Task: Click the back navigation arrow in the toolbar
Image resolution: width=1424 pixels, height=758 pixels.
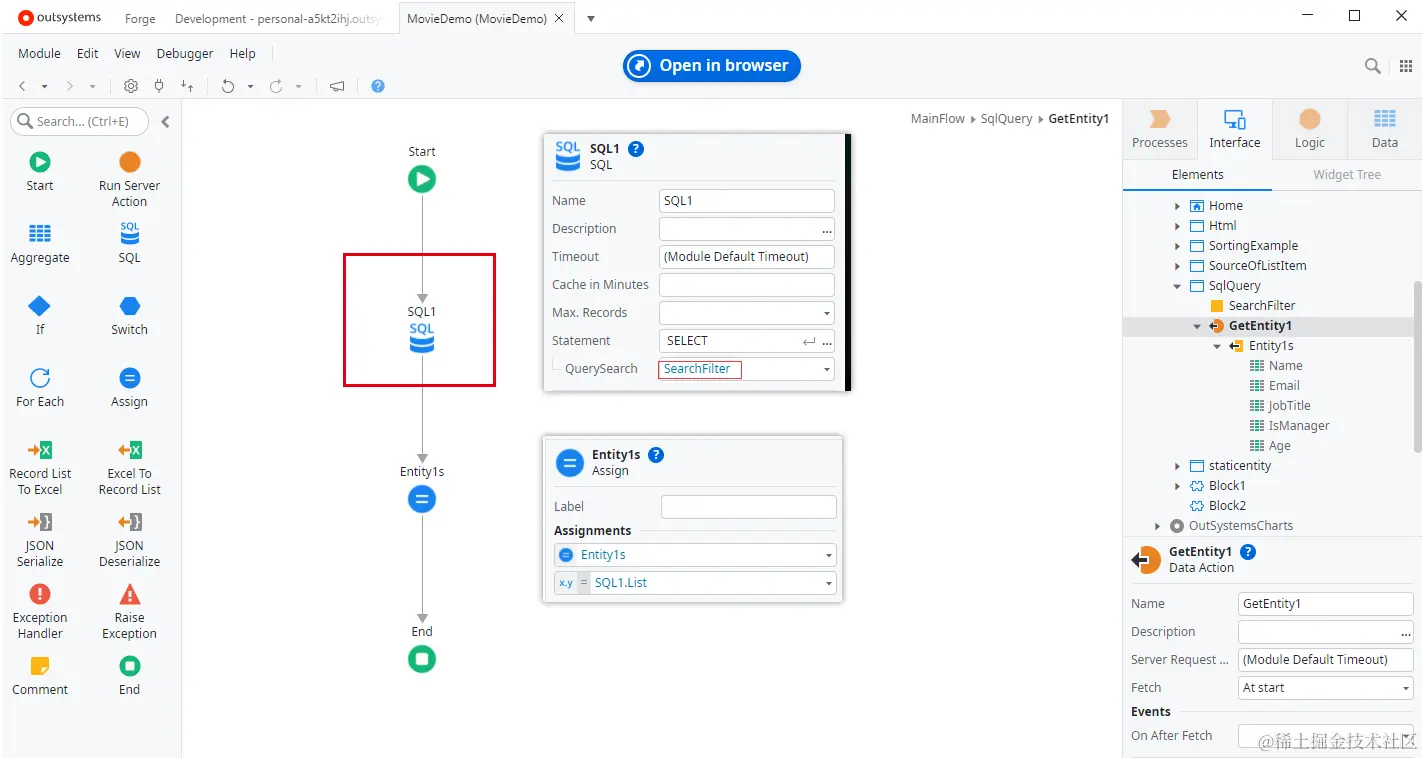Action: click(x=22, y=86)
